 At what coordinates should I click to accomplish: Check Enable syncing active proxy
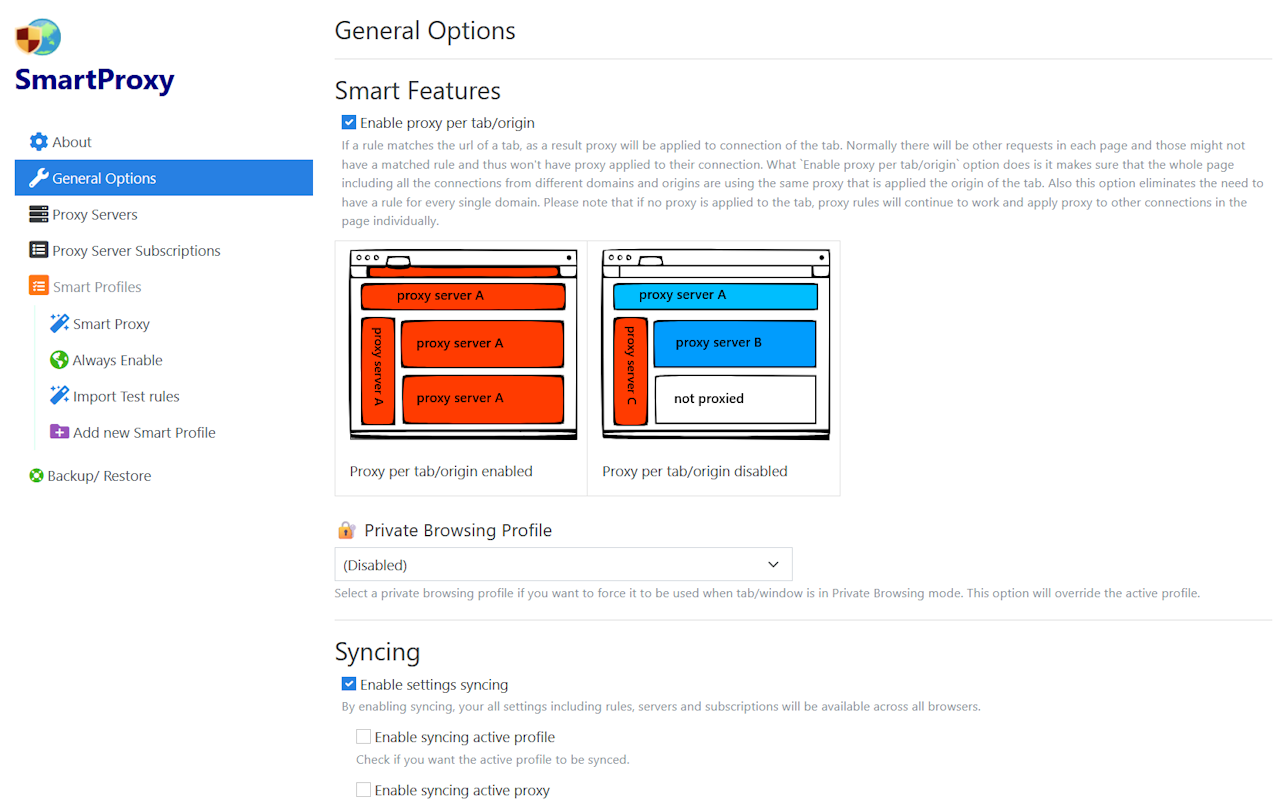tap(364, 789)
